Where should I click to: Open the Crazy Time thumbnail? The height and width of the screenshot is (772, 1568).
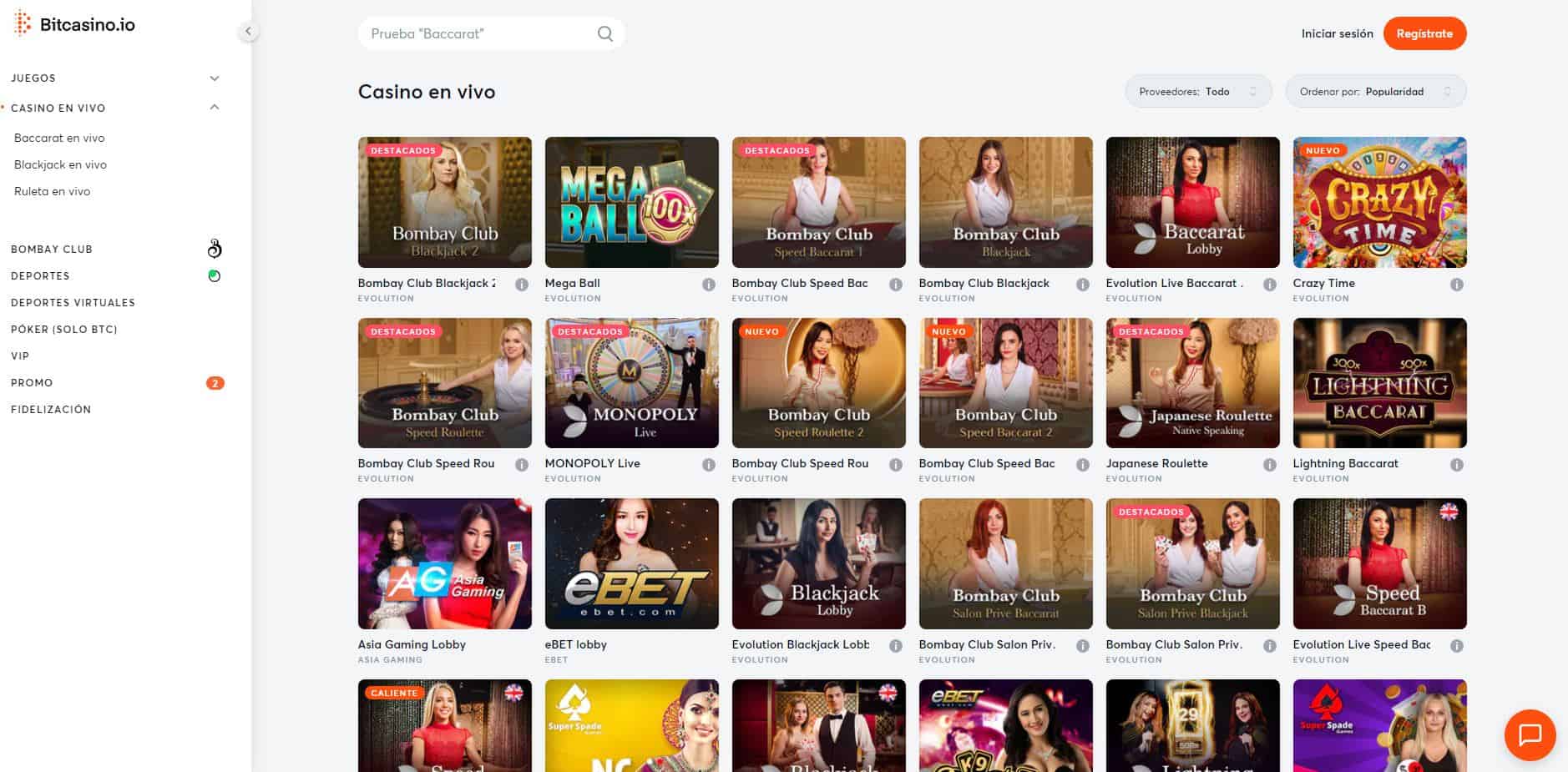[1379, 202]
